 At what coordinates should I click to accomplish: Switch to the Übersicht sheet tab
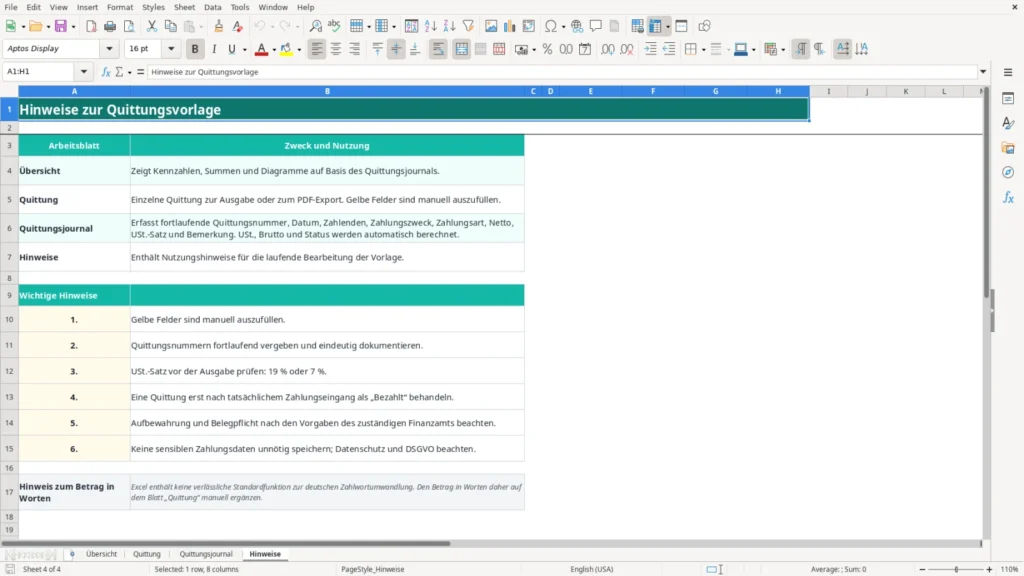click(101, 554)
